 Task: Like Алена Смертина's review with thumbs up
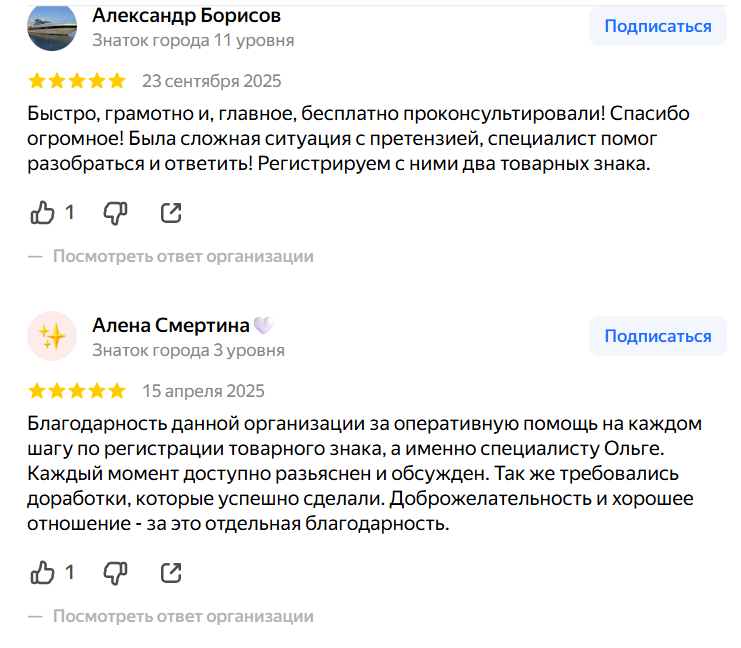coord(43,572)
